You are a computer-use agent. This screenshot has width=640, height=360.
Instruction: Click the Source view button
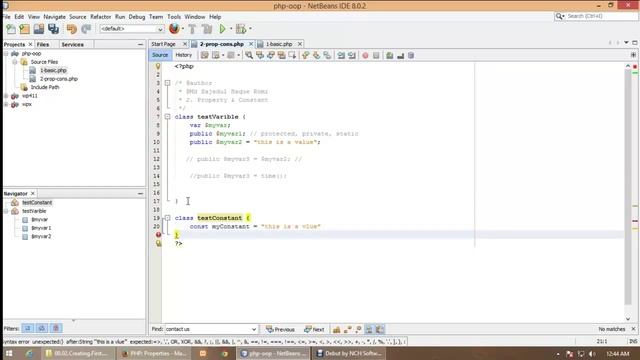click(x=160, y=55)
